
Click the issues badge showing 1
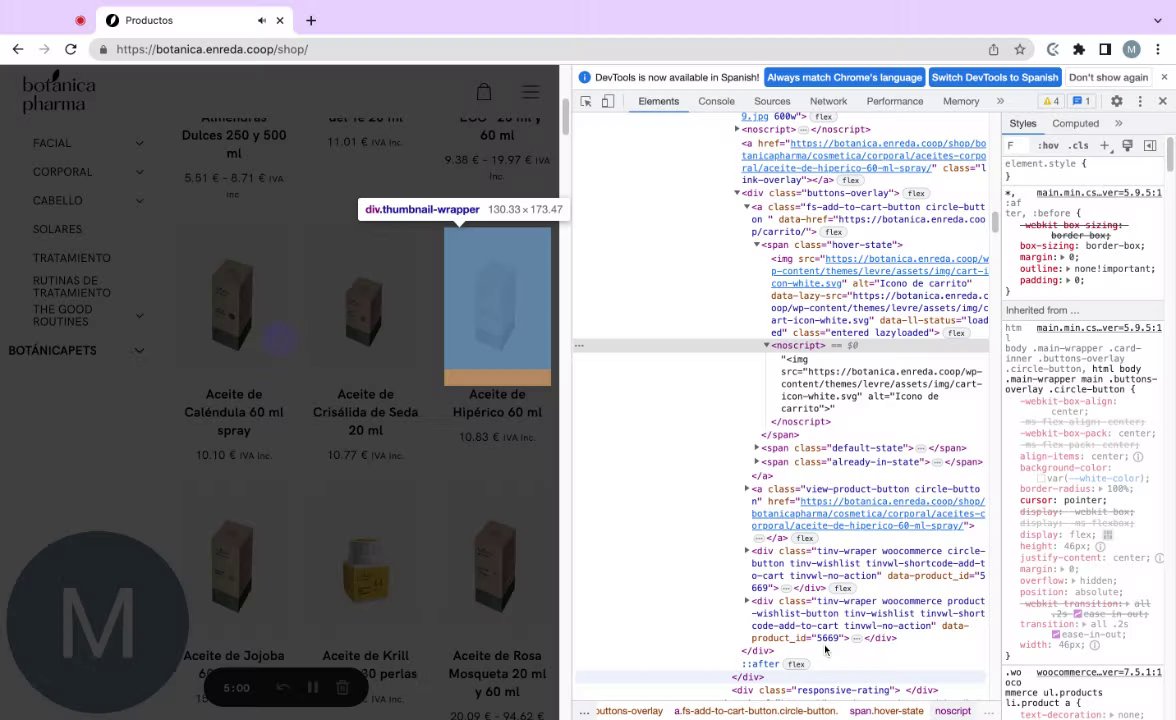click(x=1081, y=101)
